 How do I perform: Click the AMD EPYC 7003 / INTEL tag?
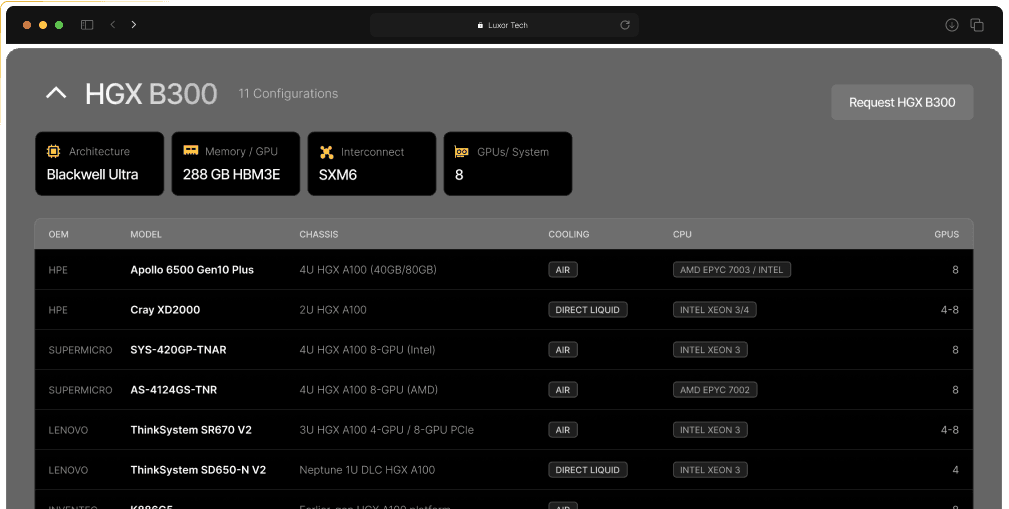pos(732,270)
